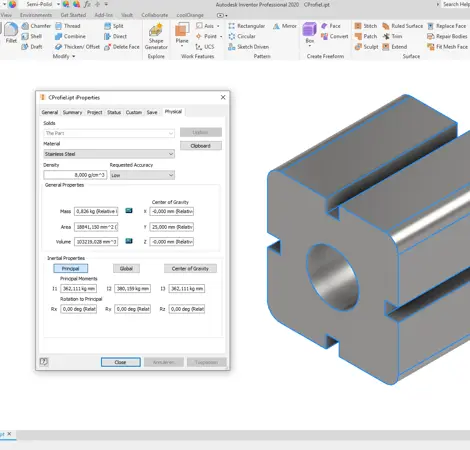Viewport: 470px width, 450px height.
Task: Click the Area value field
Action: (x=96, y=227)
